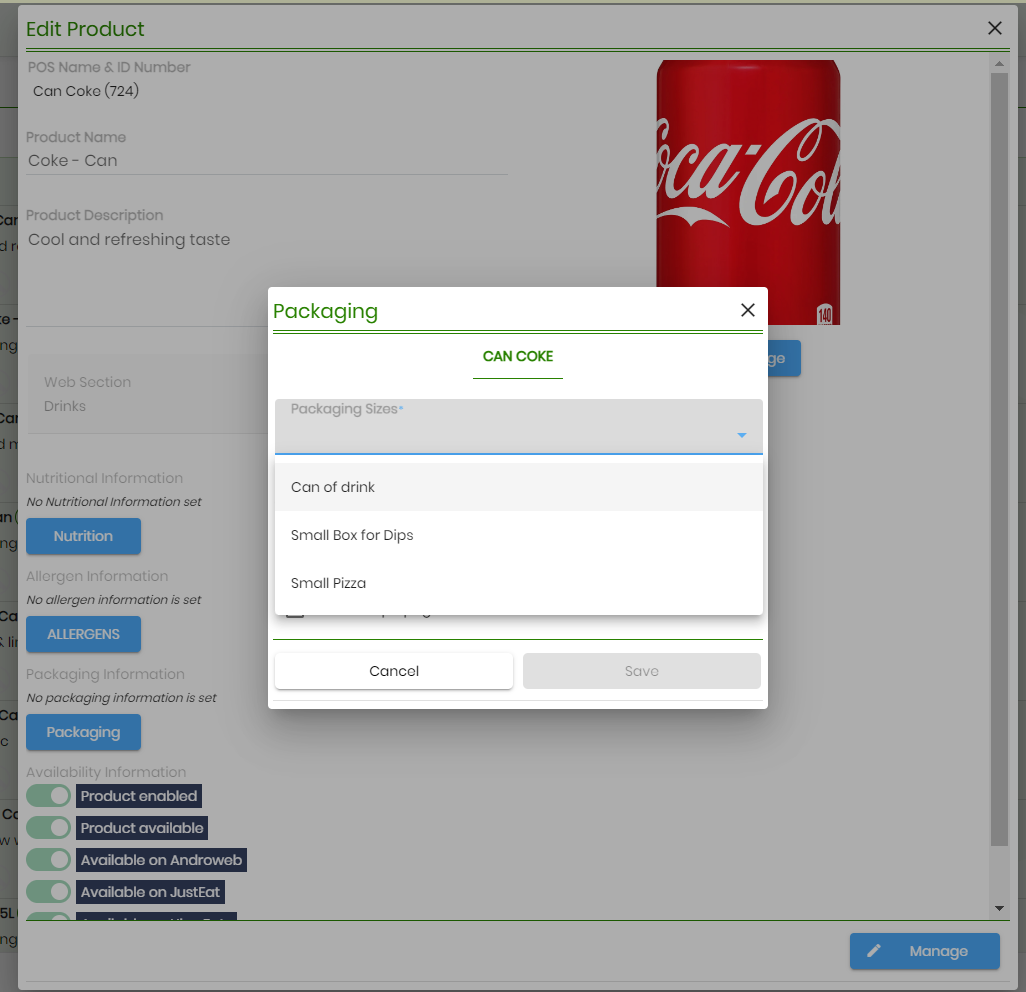Switch to the CAN COKE tab
The image size is (1026, 992).
[518, 357]
